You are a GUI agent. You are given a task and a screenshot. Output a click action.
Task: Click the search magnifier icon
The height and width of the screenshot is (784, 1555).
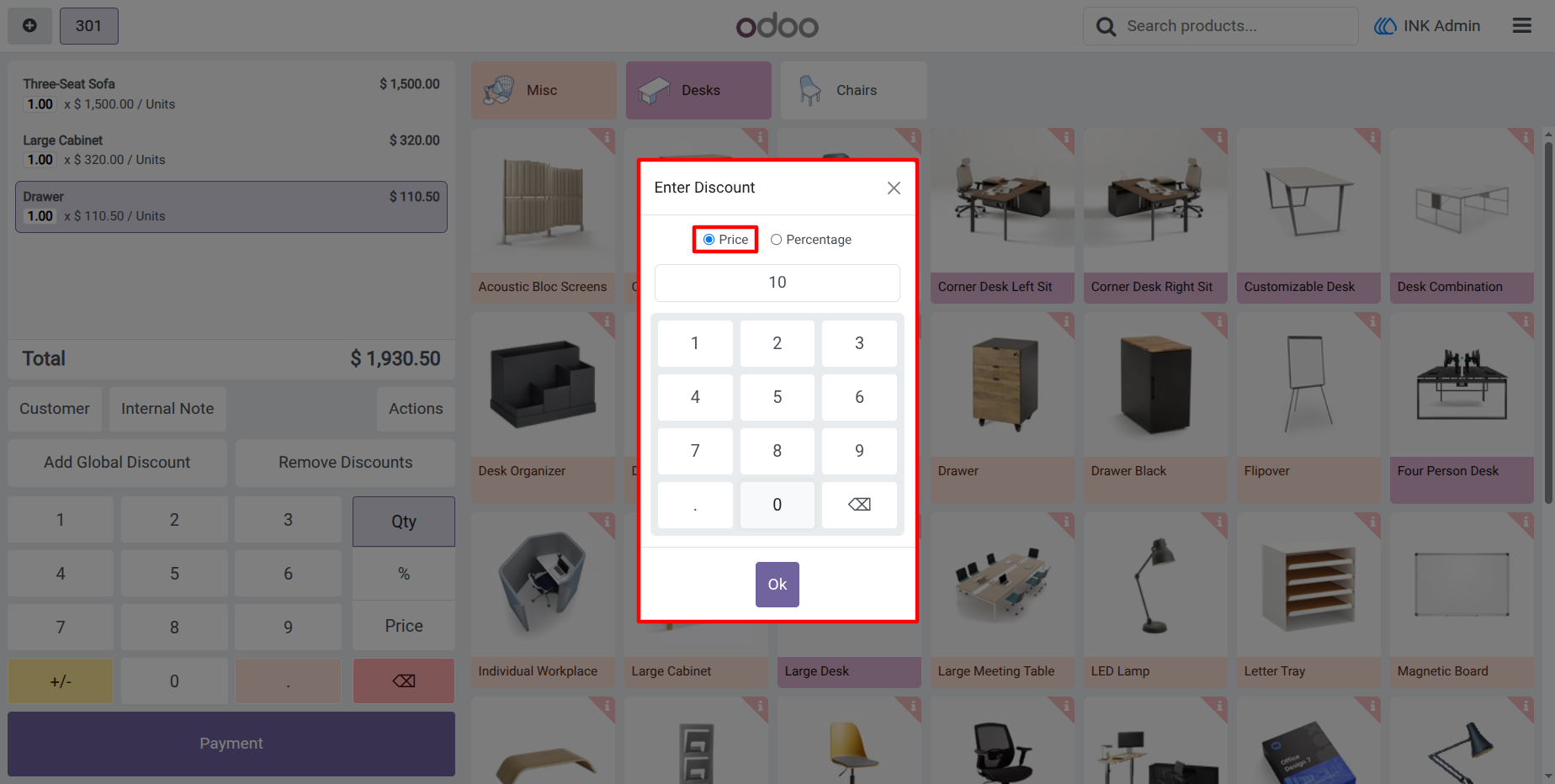tap(1106, 27)
